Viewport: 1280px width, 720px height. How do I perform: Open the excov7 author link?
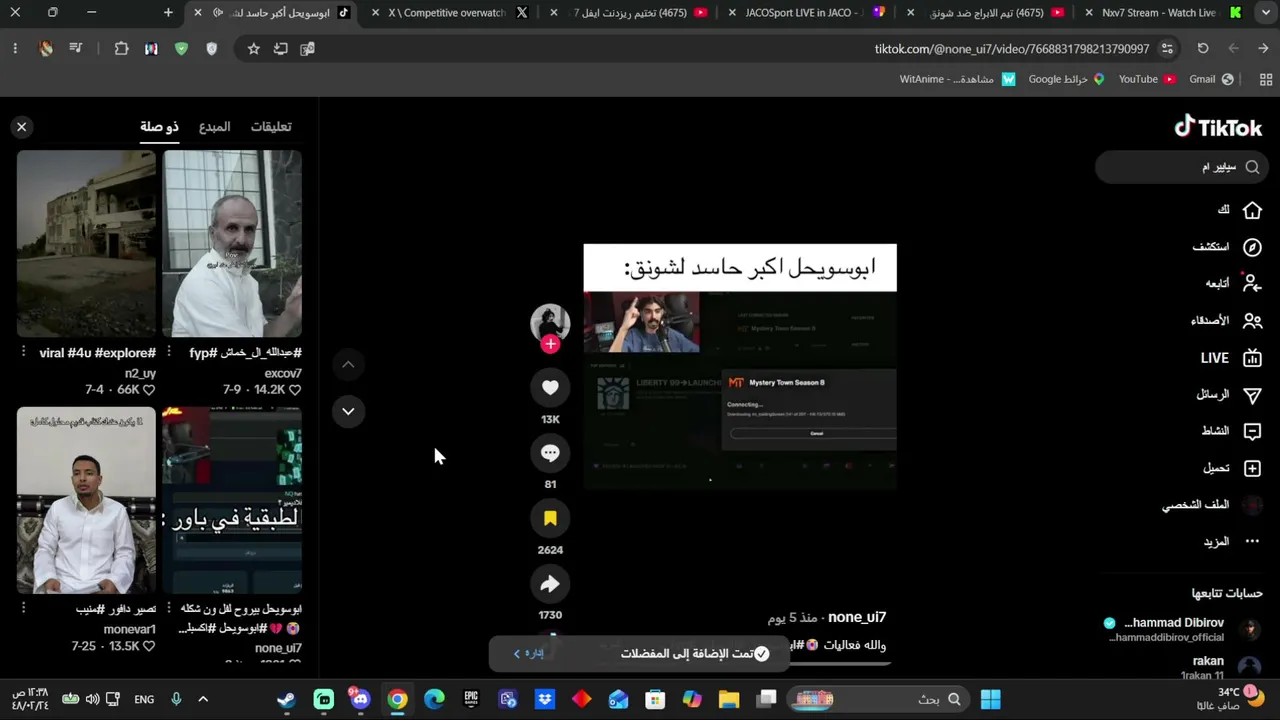tap(283, 373)
